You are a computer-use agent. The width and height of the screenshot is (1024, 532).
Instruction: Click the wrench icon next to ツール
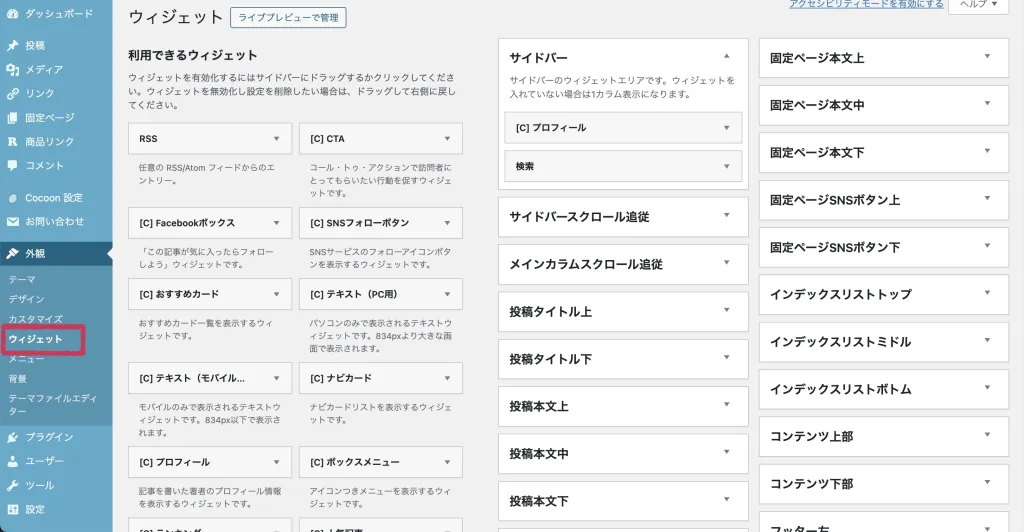tap(12, 485)
